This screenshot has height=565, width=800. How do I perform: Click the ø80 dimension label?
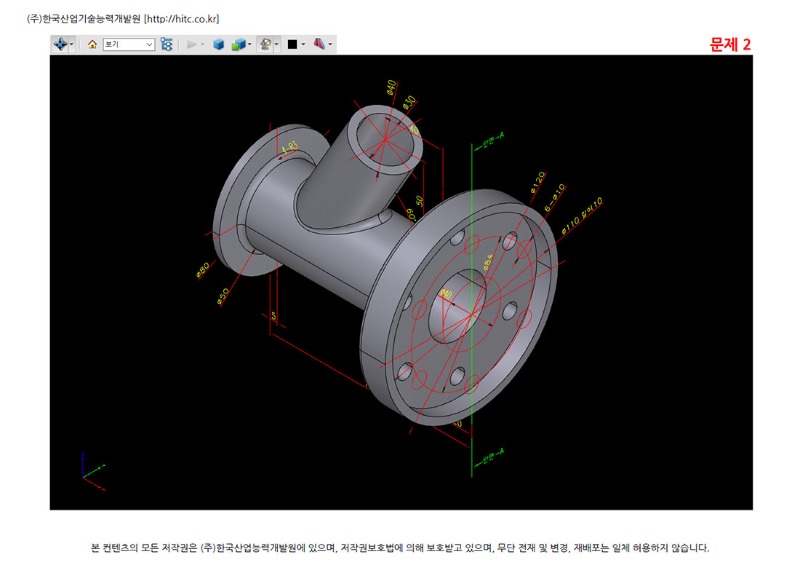click(x=203, y=269)
